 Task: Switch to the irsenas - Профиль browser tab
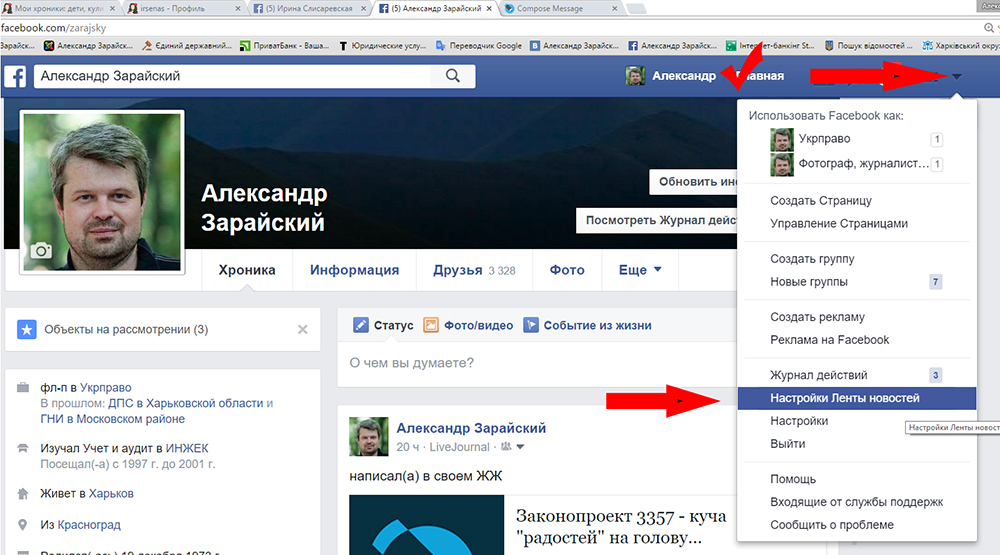[x=182, y=8]
